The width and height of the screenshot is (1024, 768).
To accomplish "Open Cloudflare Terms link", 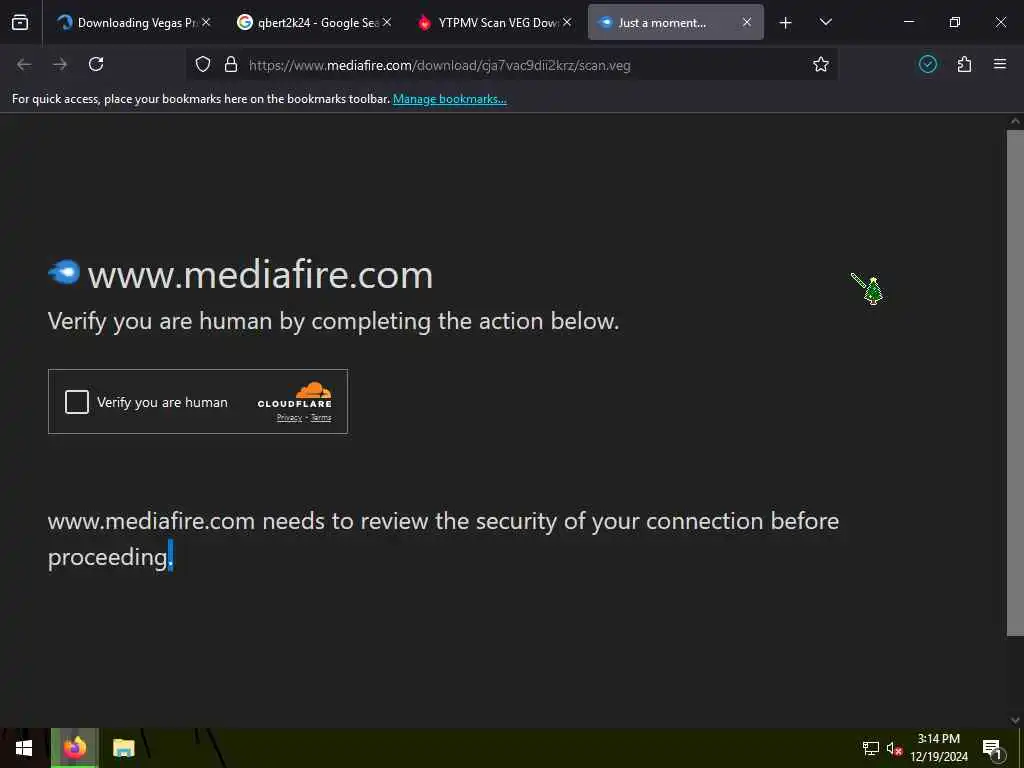I will click(x=321, y=418).
